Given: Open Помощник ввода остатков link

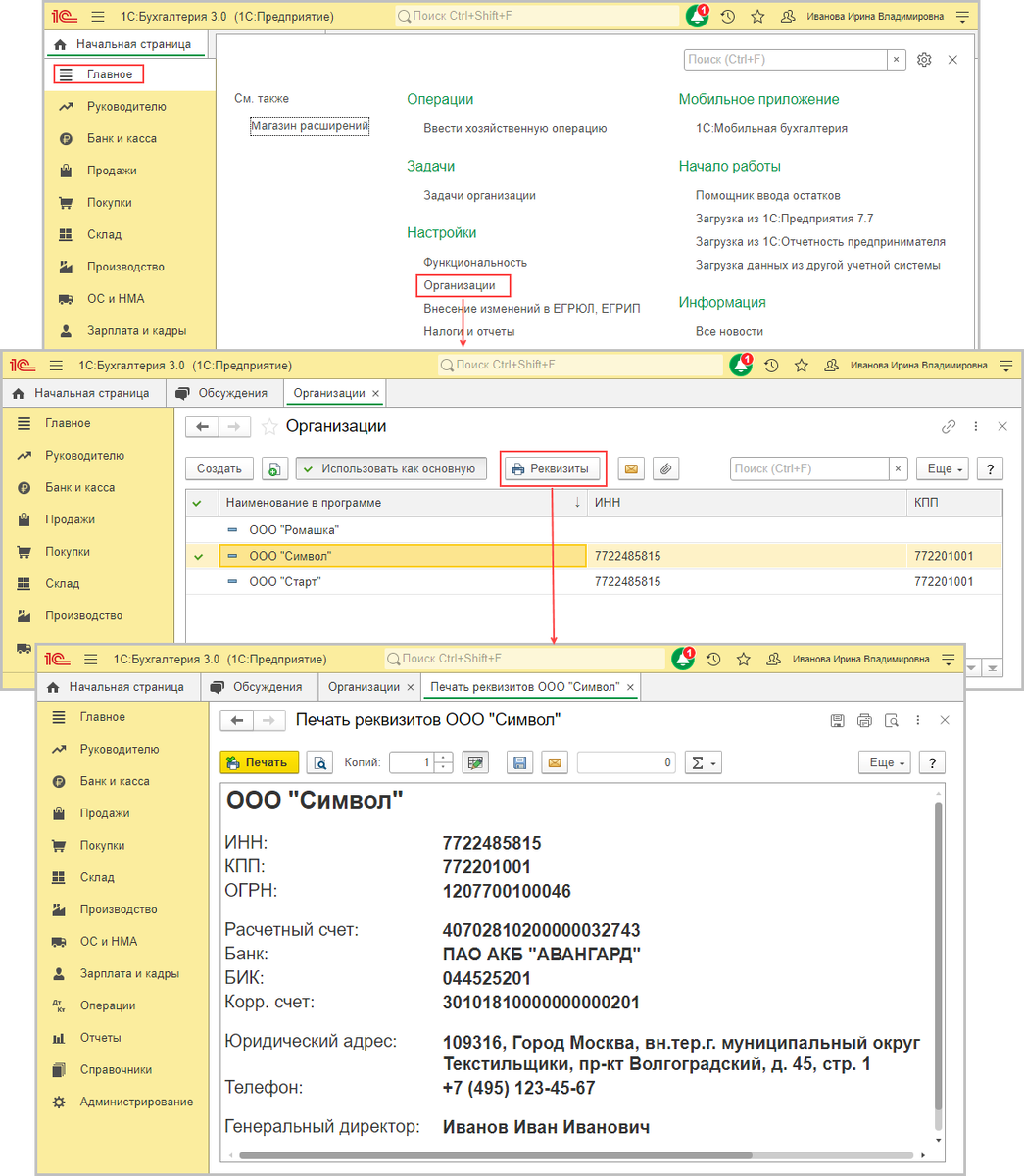Looking at the screenshot, I should tap(768, 196).
